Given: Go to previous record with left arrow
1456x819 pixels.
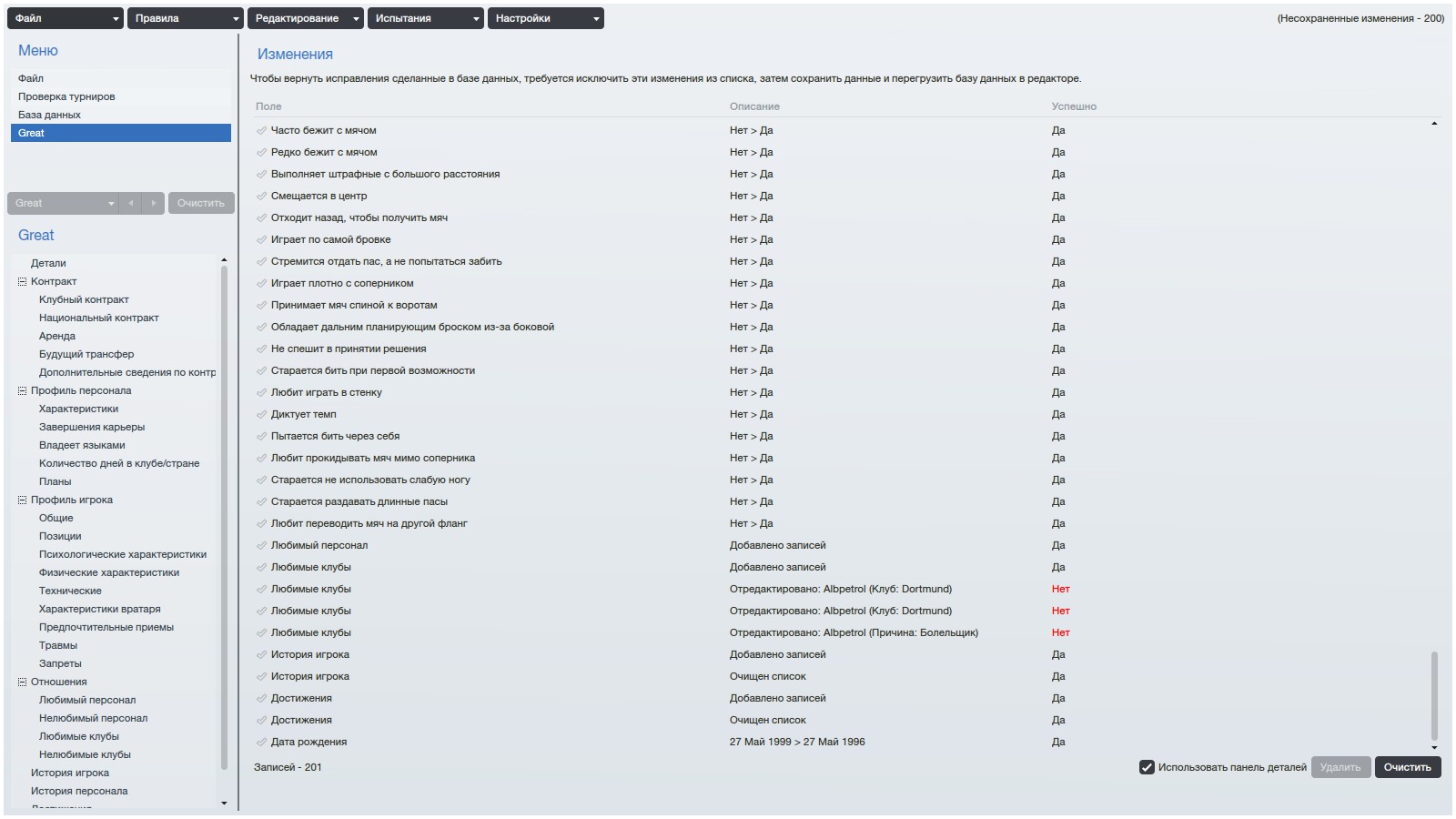Looking at the screenshot, I should (131, 203).
